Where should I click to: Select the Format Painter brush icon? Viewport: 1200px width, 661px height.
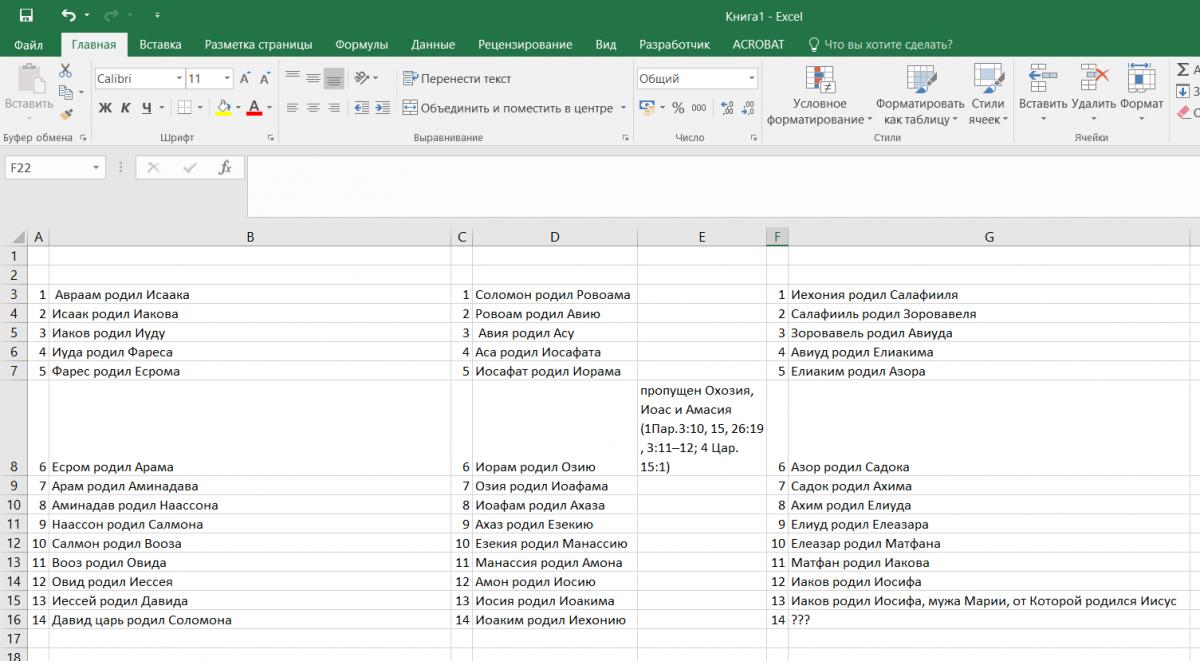click(x=65, y=115)
